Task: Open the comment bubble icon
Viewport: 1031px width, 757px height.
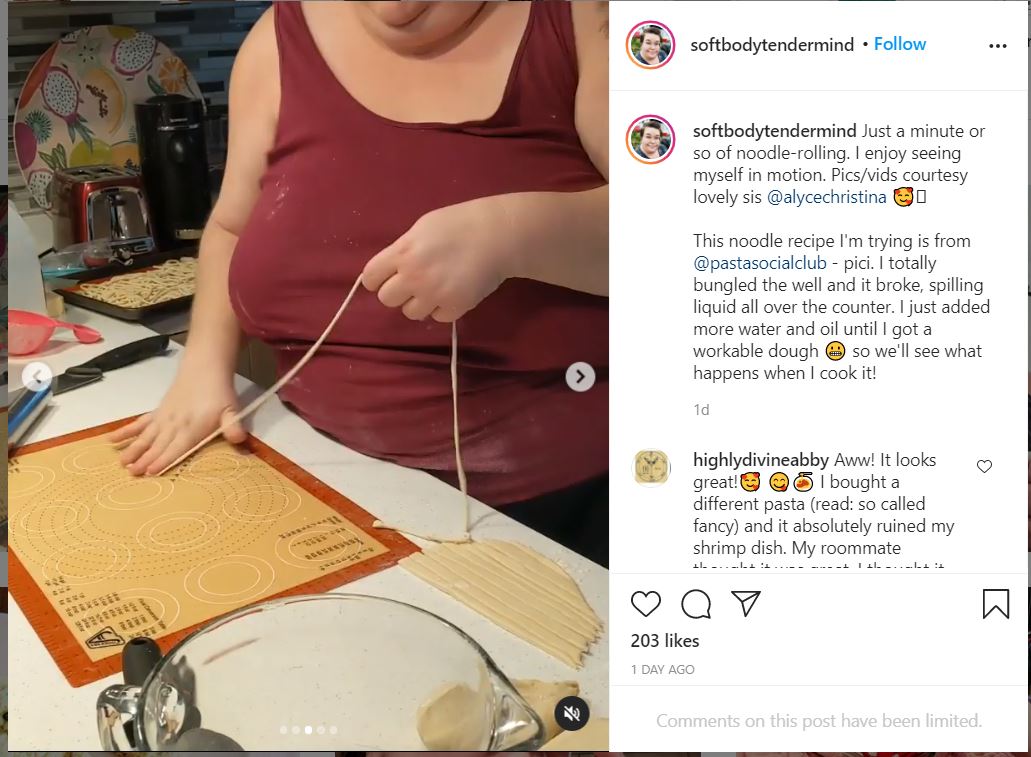Action: click(x=696, y=603)
